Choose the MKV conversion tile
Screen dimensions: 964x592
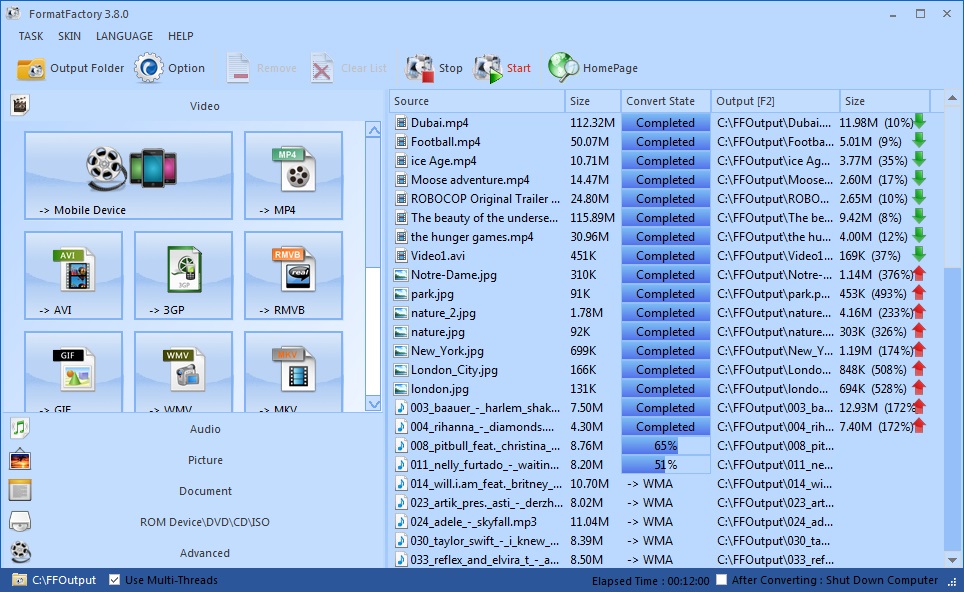293,372
